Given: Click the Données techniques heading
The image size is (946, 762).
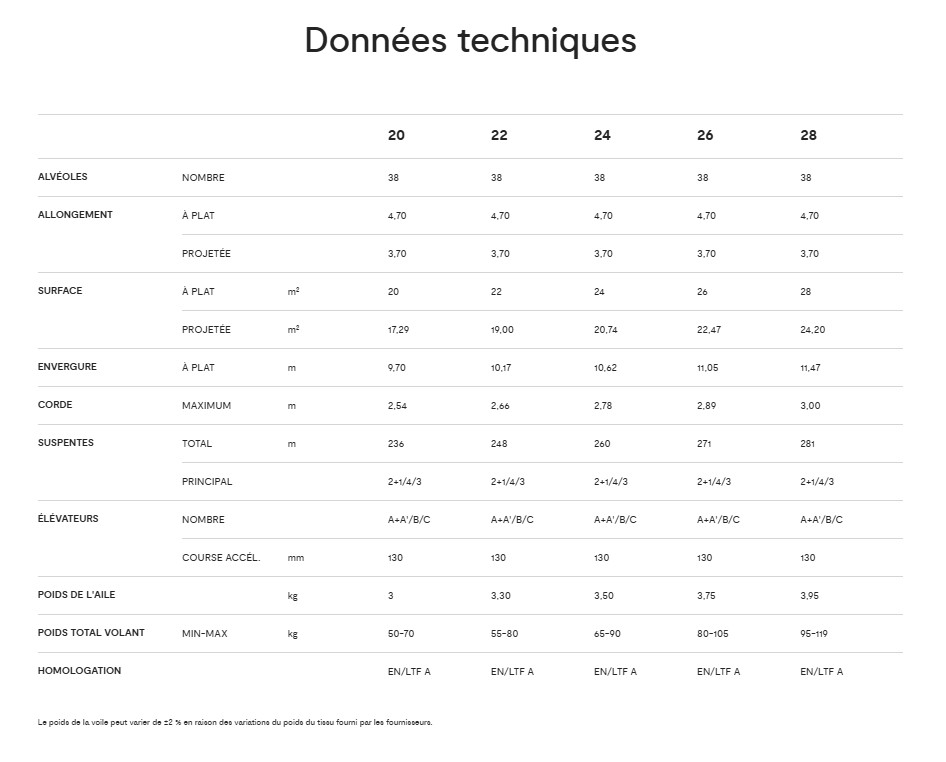Looking at the screenshot, I should 470,40.
